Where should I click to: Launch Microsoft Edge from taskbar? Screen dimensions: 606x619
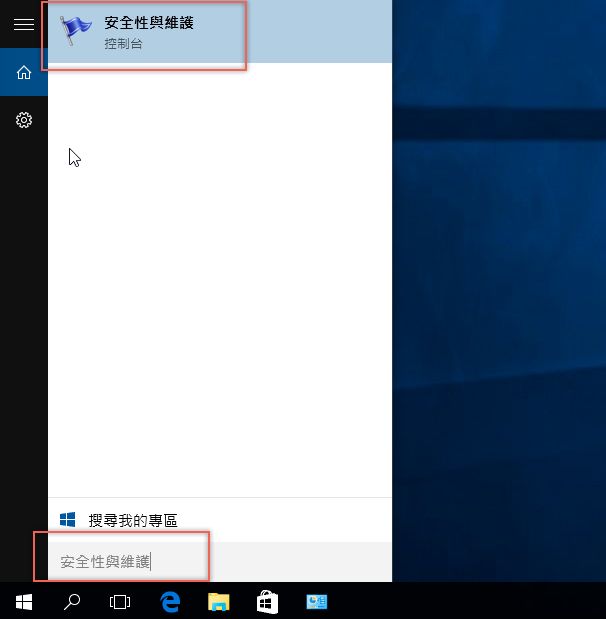170,601
